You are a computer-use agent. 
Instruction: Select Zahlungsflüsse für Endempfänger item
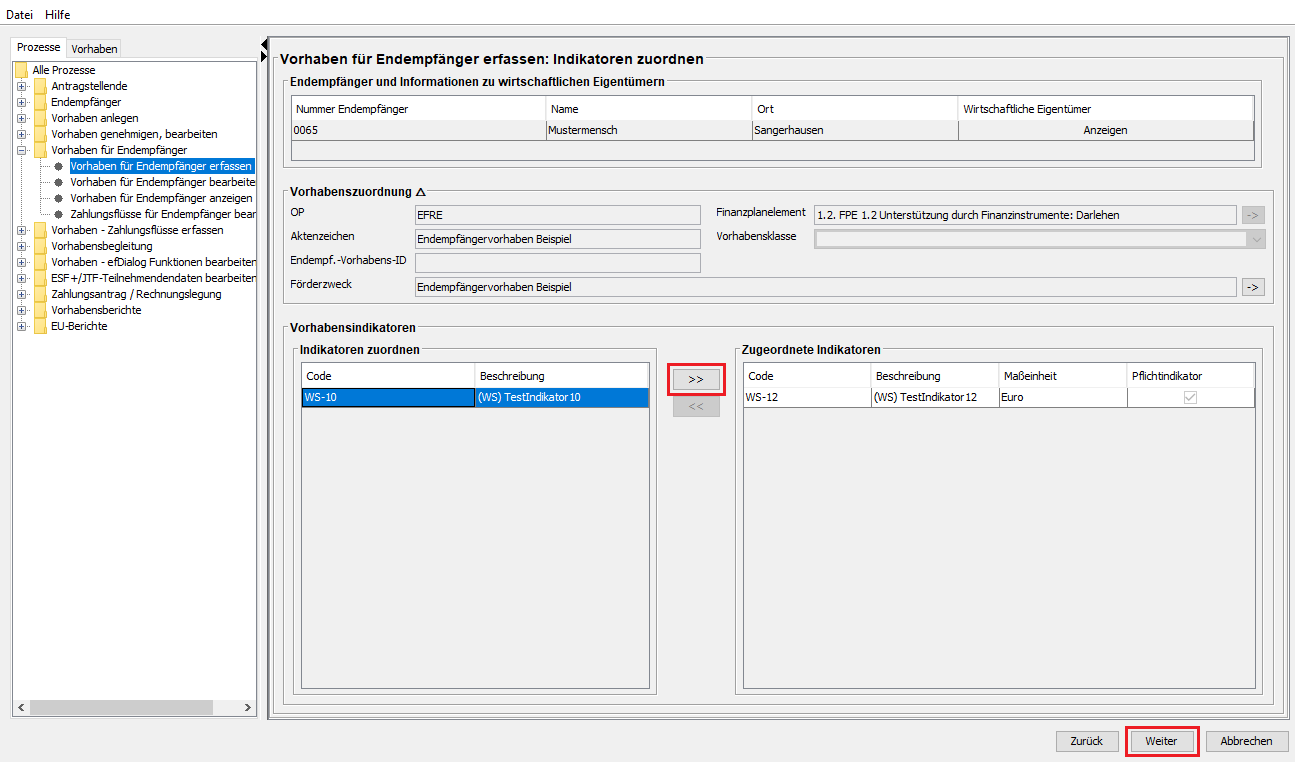[x=162, y=214]
